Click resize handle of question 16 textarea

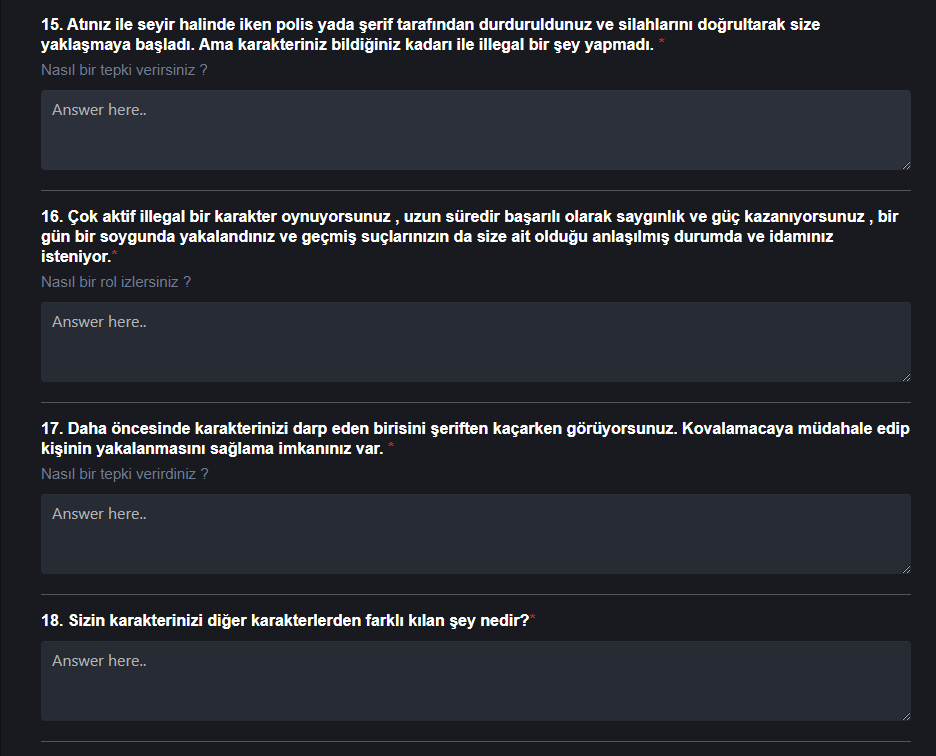point(906,377)
